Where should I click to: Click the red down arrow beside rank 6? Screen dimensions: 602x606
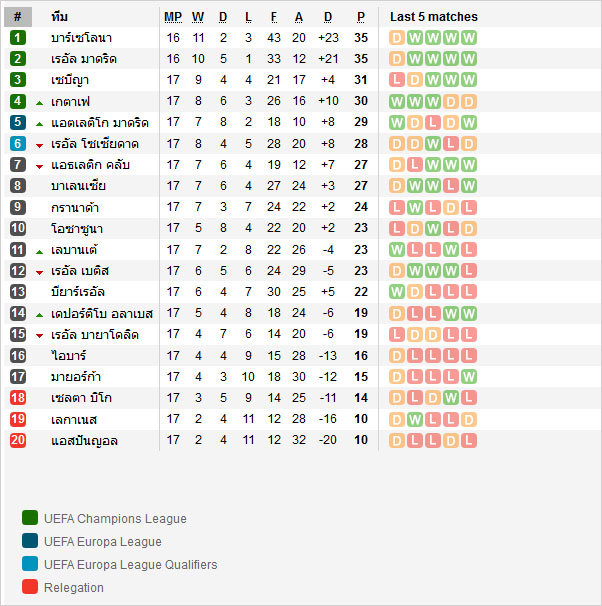[39, 146]
